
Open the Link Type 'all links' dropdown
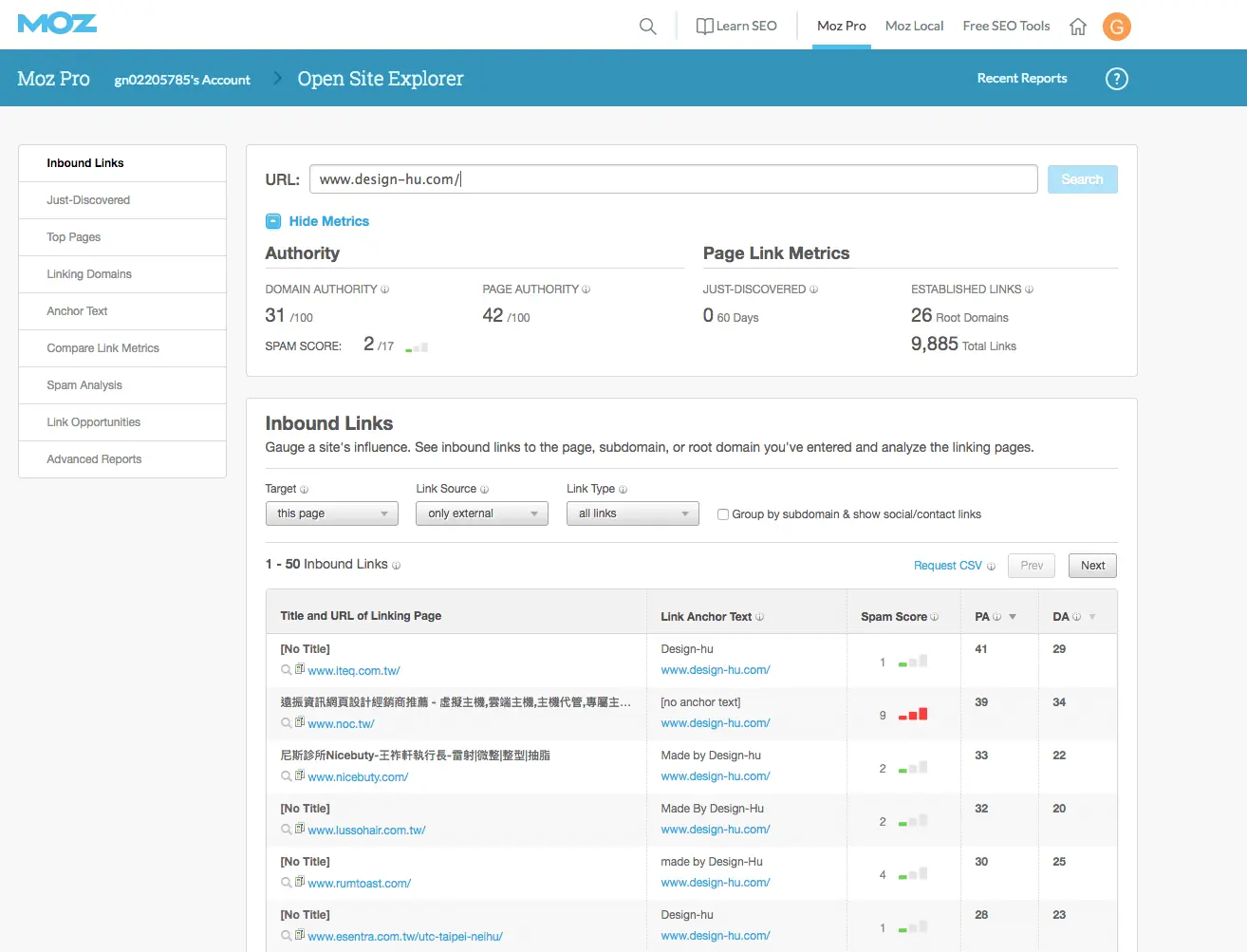pyautogui.click(x=633, y=513)
